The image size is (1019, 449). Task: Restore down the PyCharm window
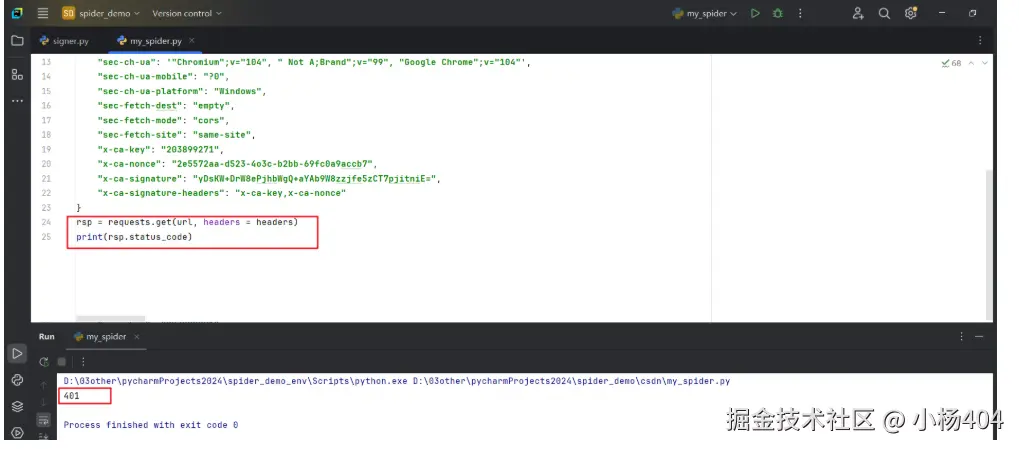coord(973,13)
